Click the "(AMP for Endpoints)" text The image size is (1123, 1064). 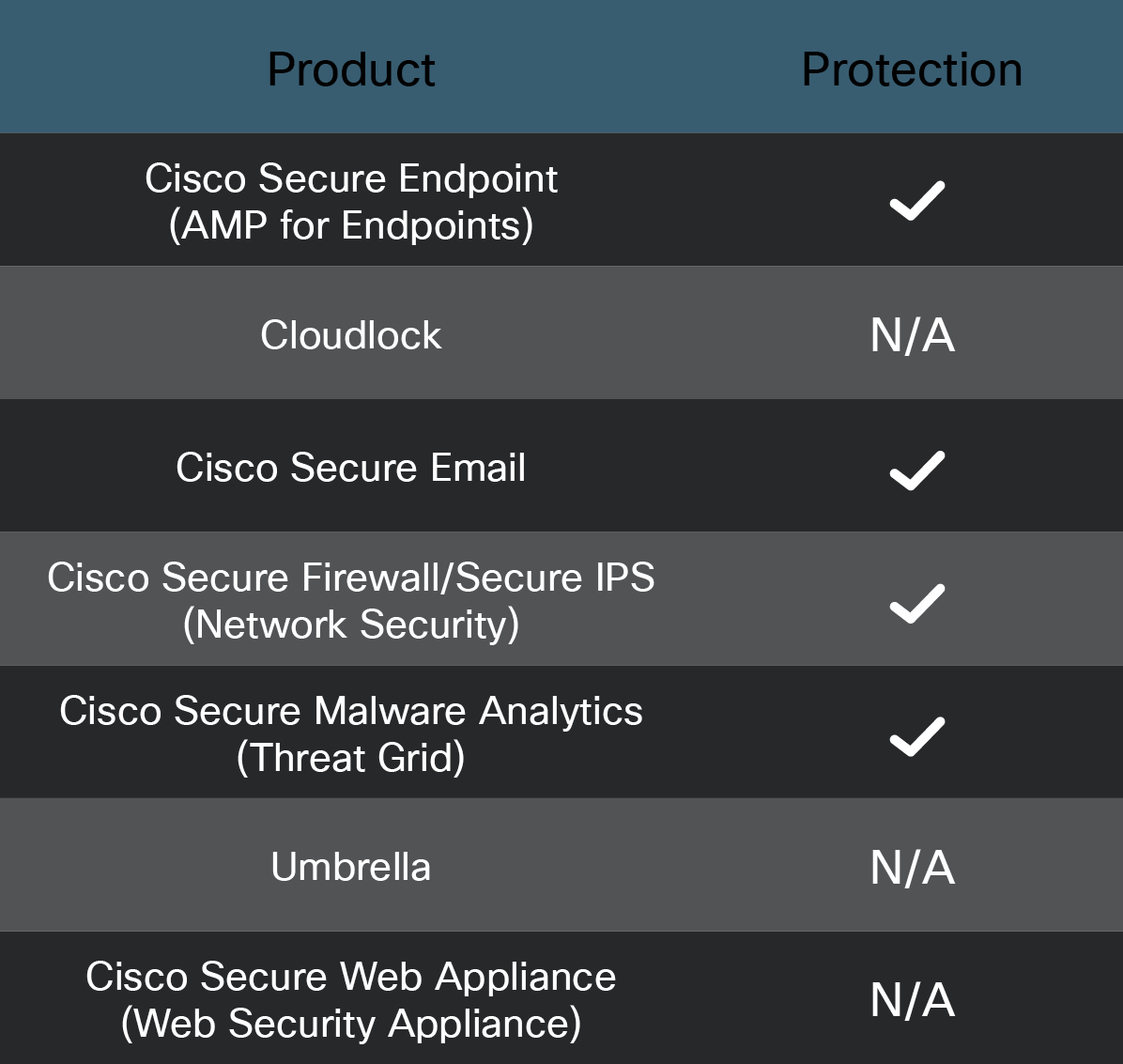coord(351,225)
